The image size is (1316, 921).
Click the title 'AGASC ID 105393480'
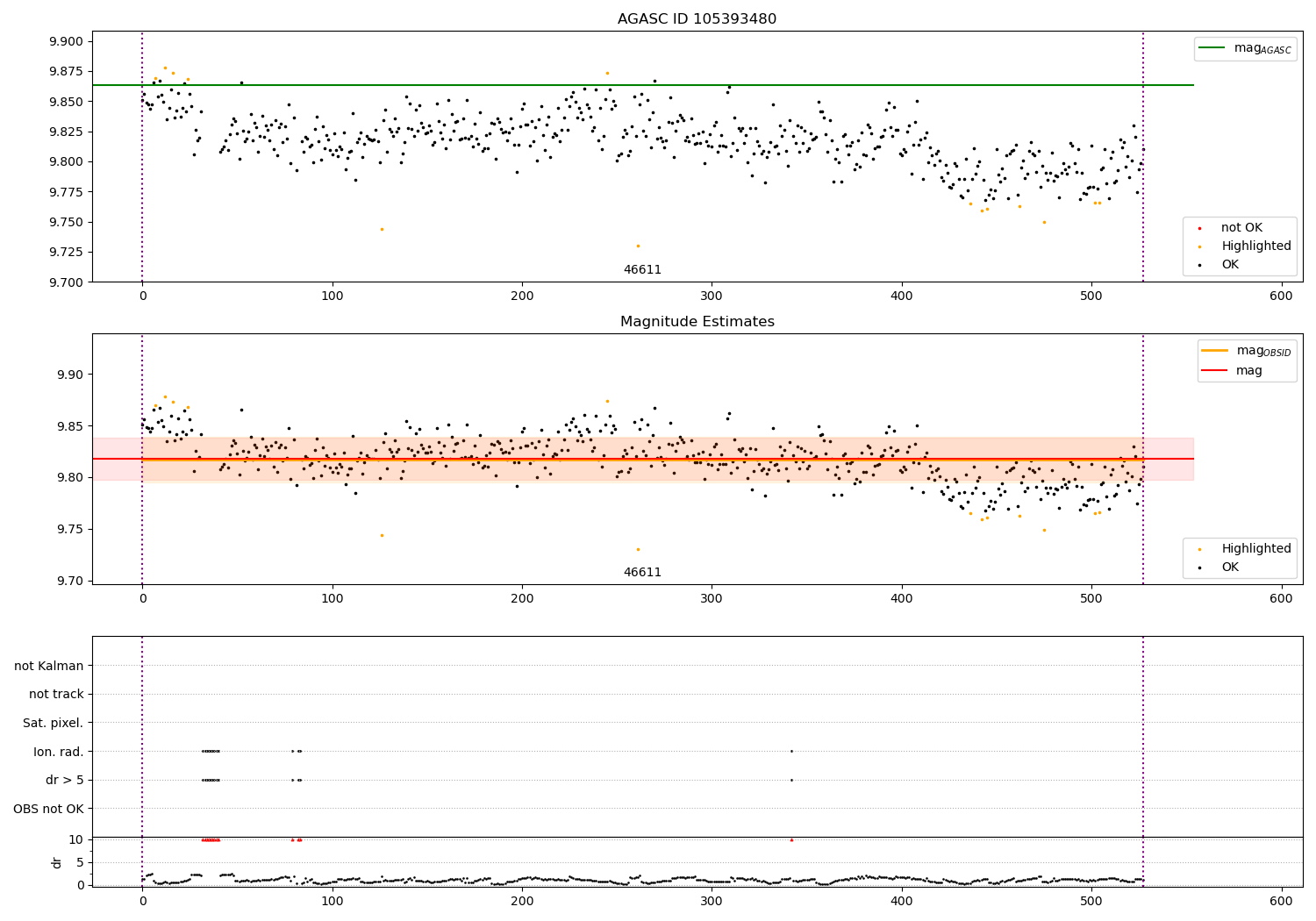pyautogui.click(x=697, y=19)
